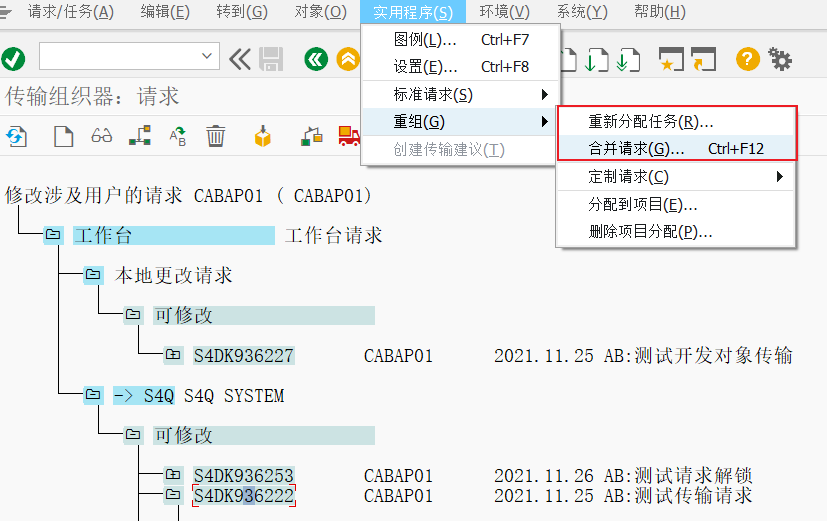Collapse the command field with double chevron
827x521 pixels.
tap(240, 59)
